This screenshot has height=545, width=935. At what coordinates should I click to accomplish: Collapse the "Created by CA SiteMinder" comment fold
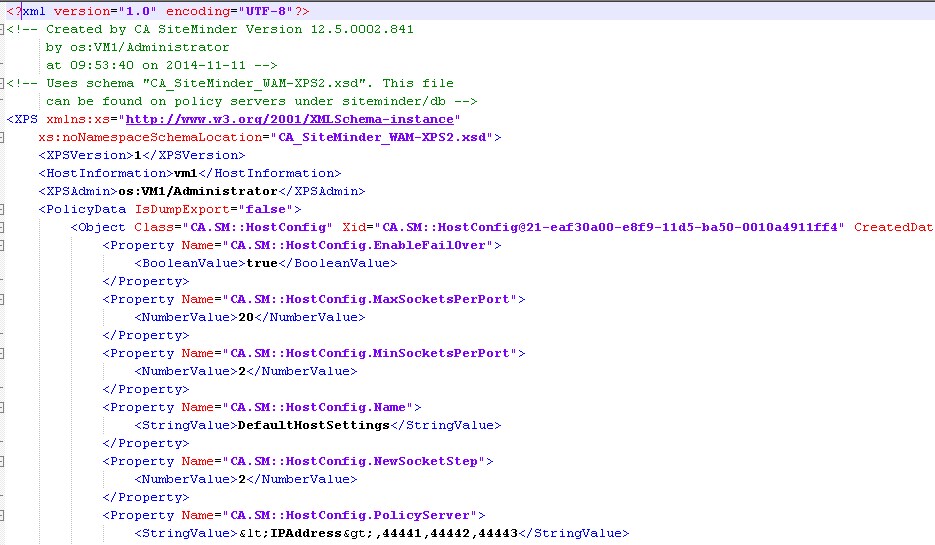(2, 29)
